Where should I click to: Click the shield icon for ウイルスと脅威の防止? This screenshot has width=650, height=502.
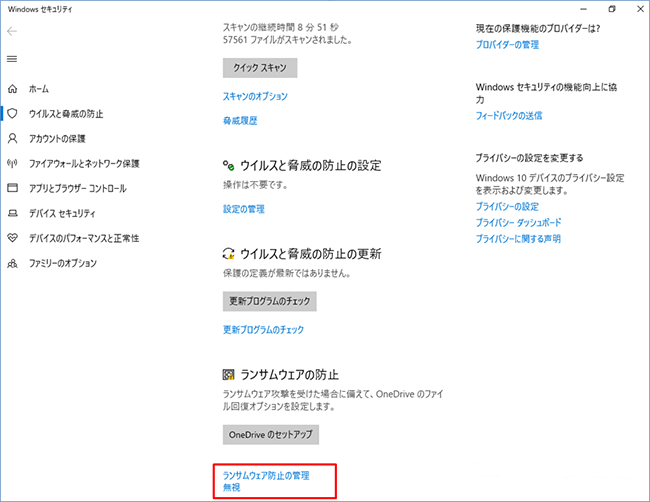point(12,114)
